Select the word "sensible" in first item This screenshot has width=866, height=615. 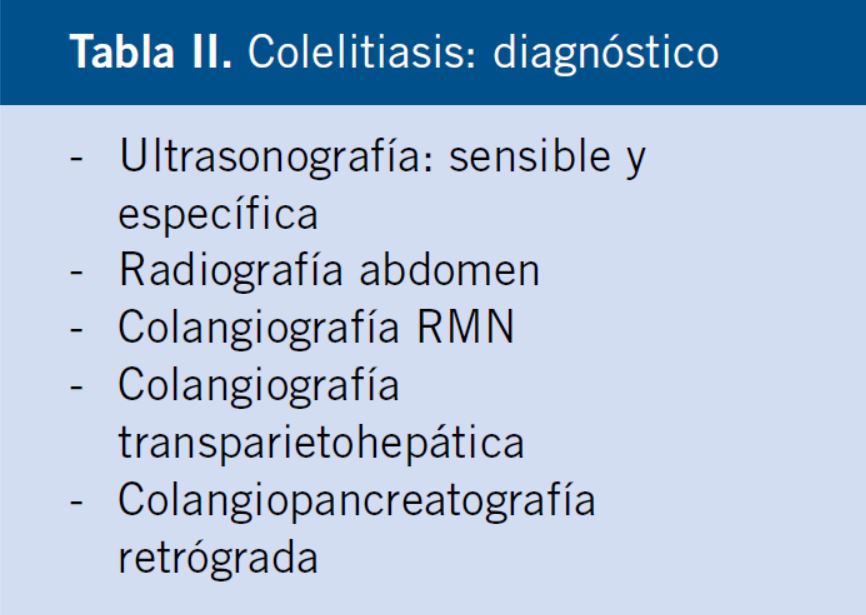coord(530,157)
